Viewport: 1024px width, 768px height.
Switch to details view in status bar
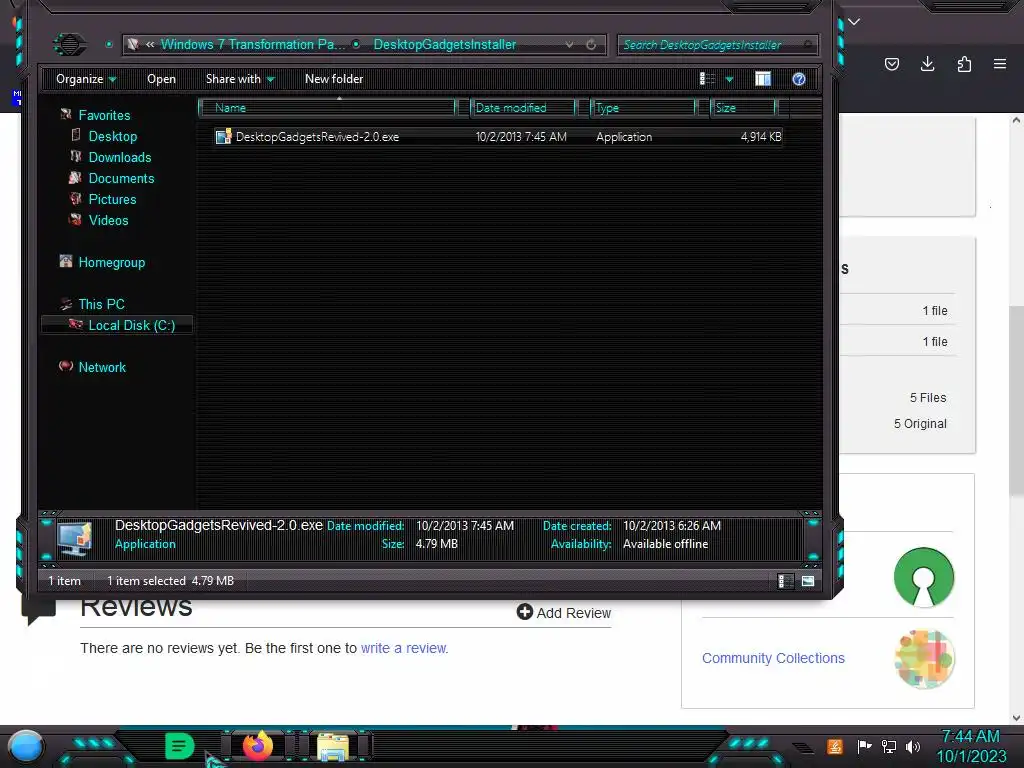click(x=786, y=581)
